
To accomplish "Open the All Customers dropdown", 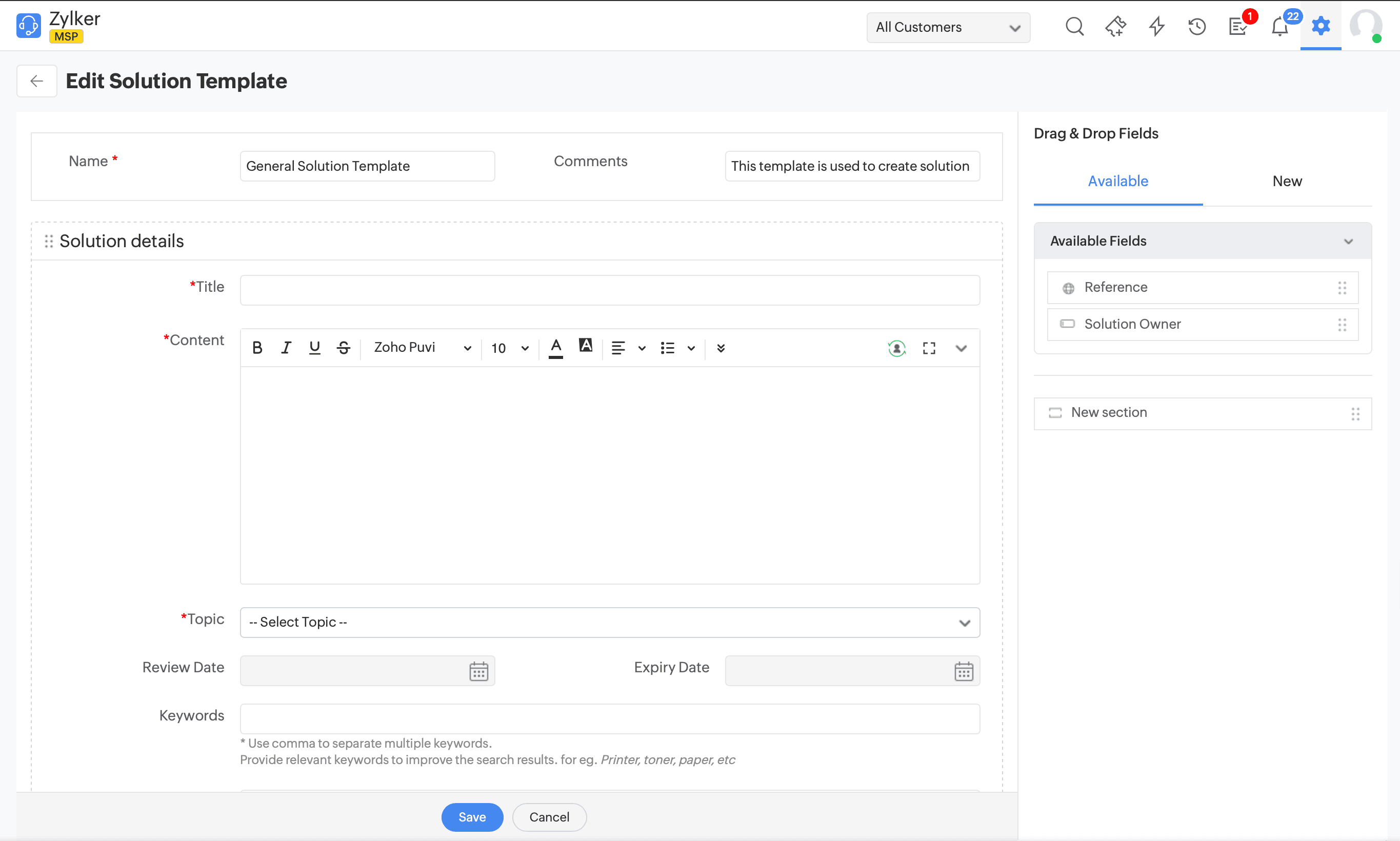I will [x=948, y=27].
